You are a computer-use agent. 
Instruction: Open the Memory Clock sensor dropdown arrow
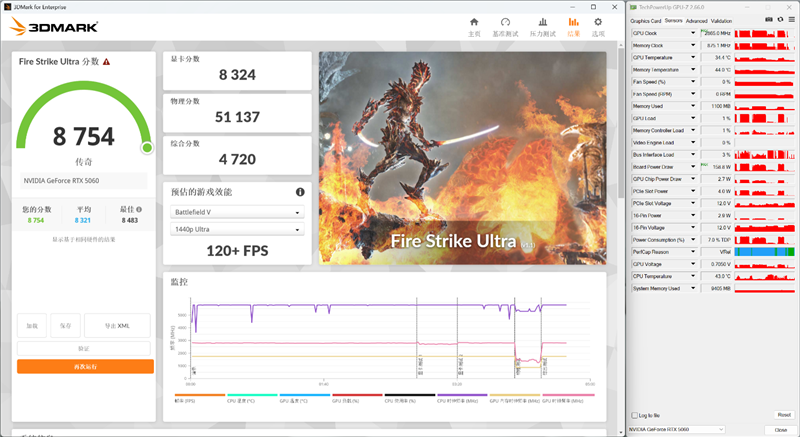click(693, 45)
